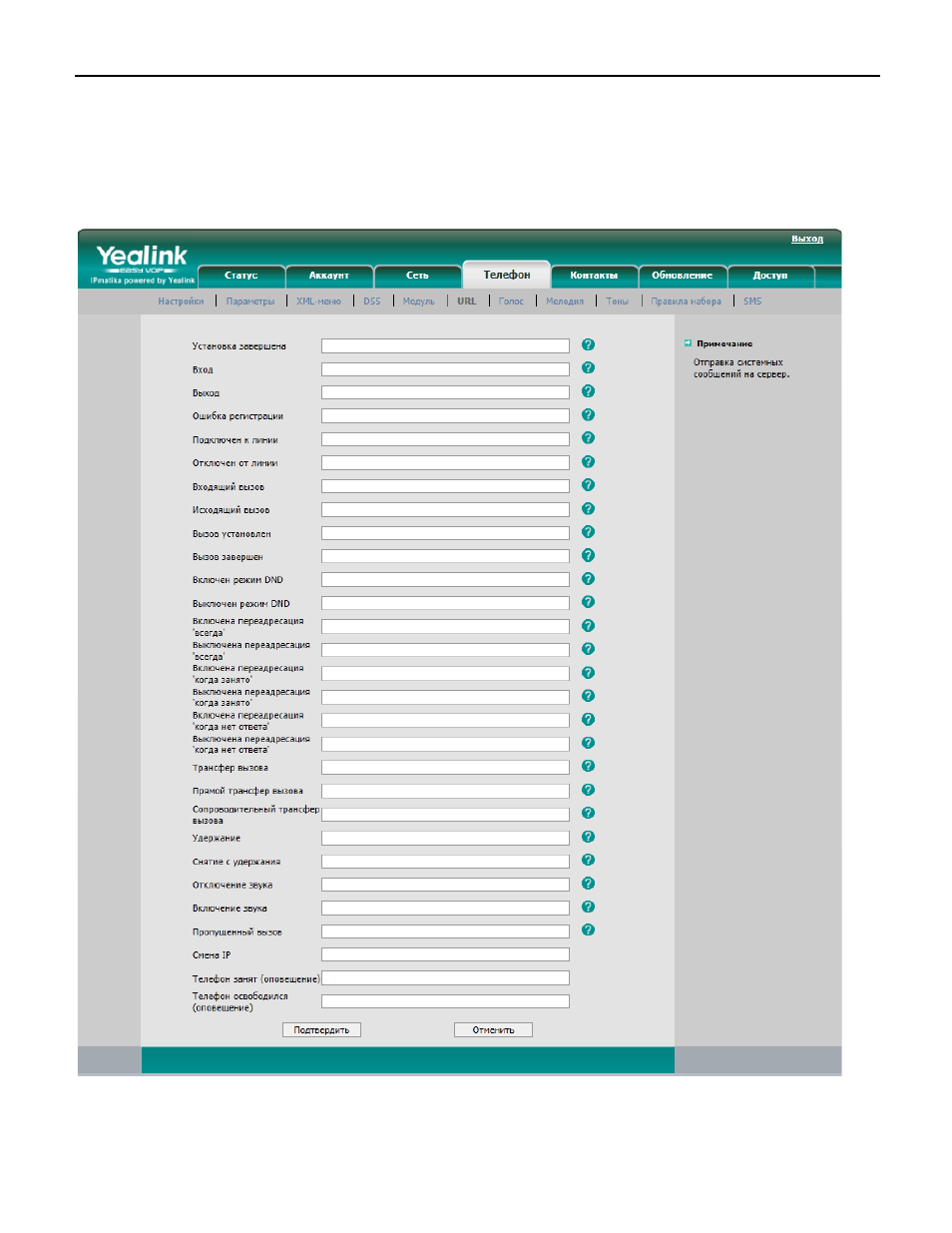Show help for 'Ошибка регистрации'

[588, 415]
